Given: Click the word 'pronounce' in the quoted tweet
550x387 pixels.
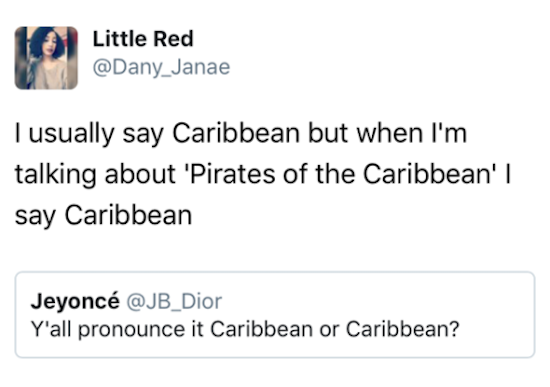Looking at the screenshot, I should 131,330.
